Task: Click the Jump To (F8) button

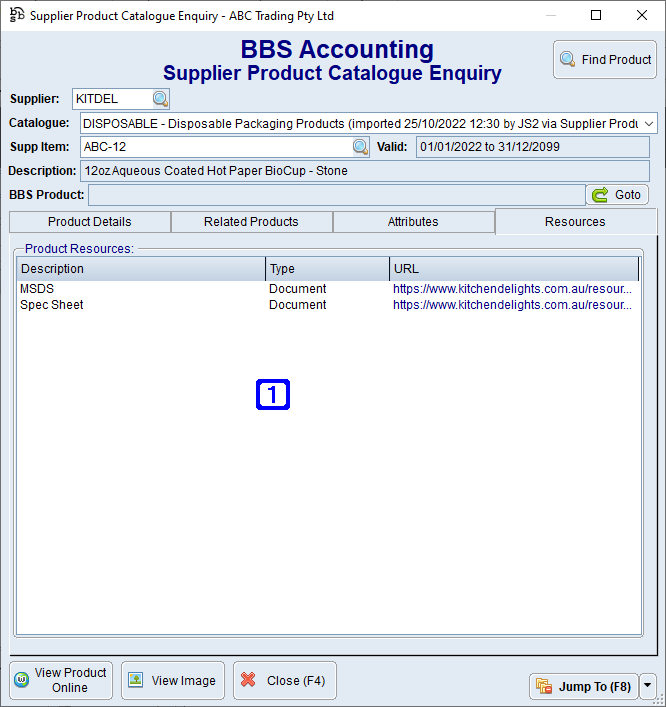Action: (x=583, y=686)
